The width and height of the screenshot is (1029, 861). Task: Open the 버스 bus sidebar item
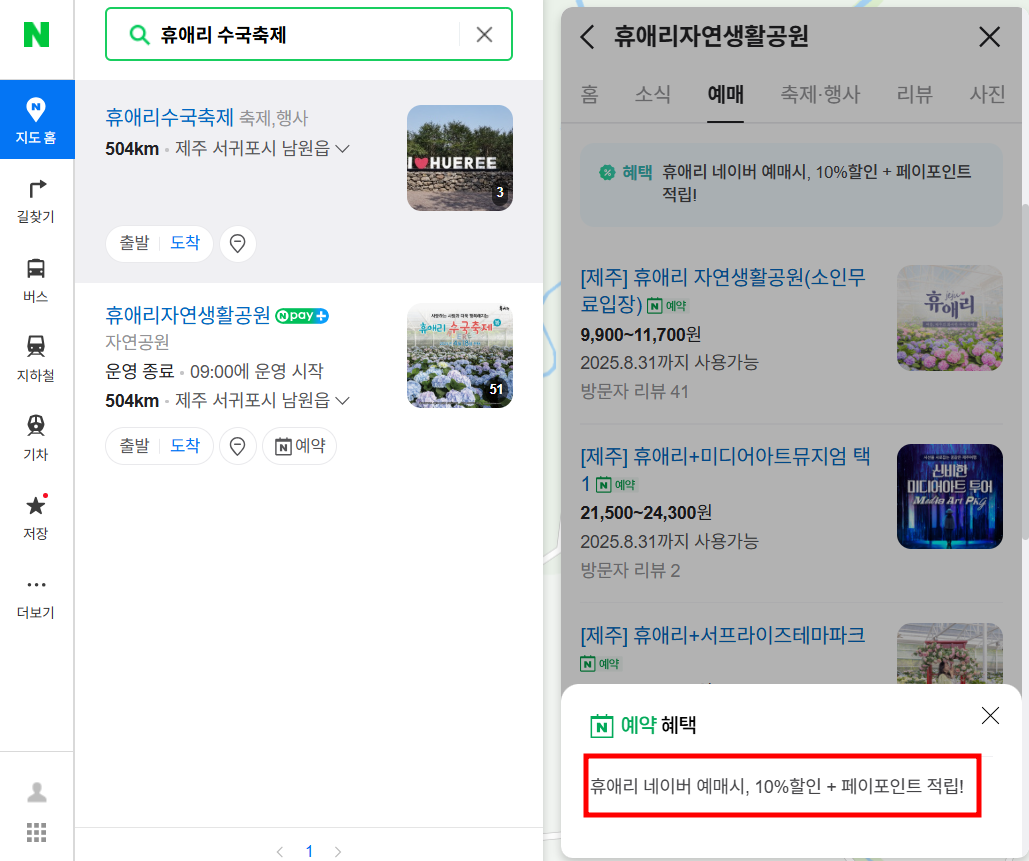point(36,280)
